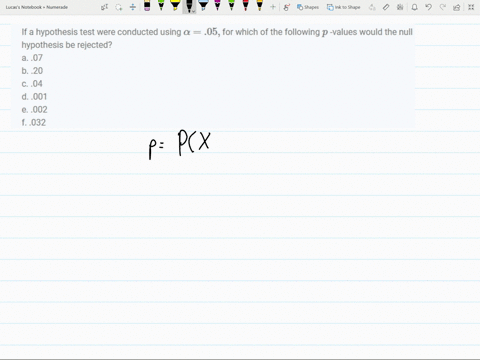The width and height of the screenshot is (480, 360).
Task: Click the question text about hypothesis test
Action: pyautogui.click(x=217, y=38)
